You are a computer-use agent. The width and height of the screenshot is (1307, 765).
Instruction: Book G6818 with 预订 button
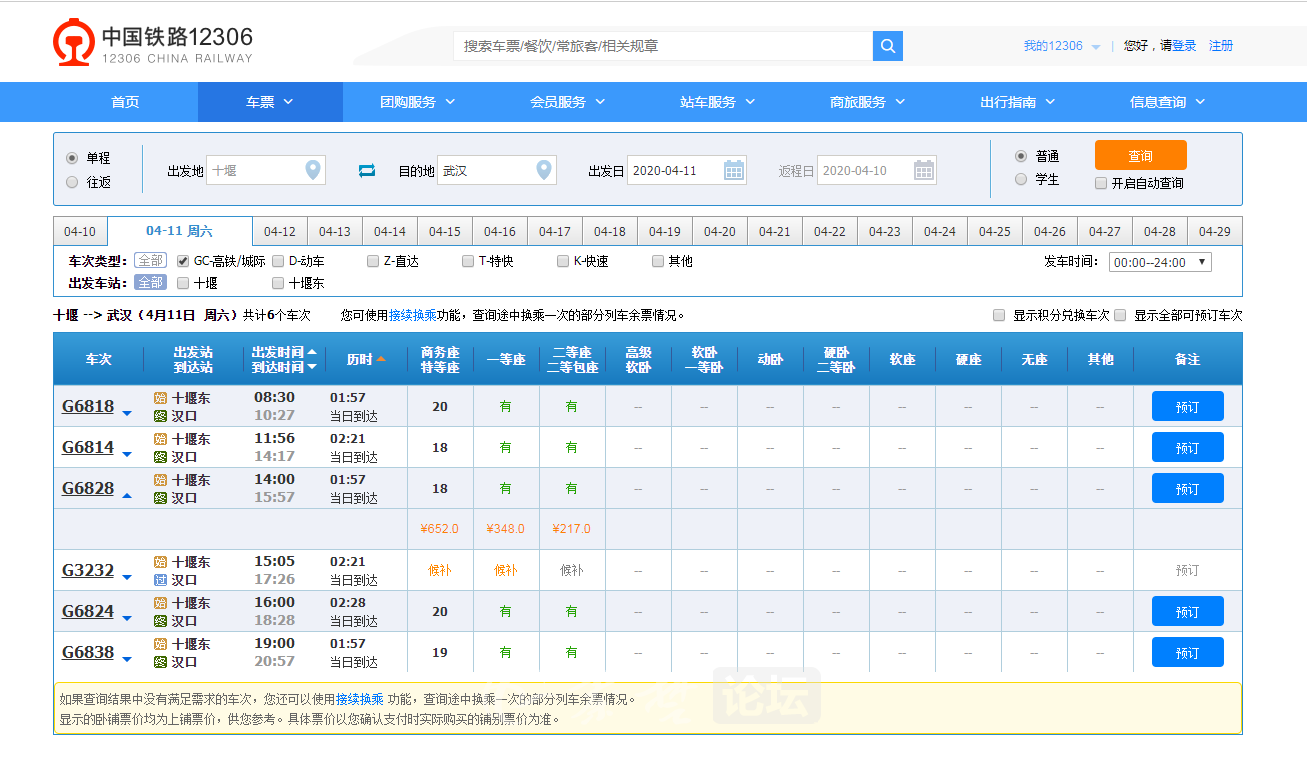1187,406
